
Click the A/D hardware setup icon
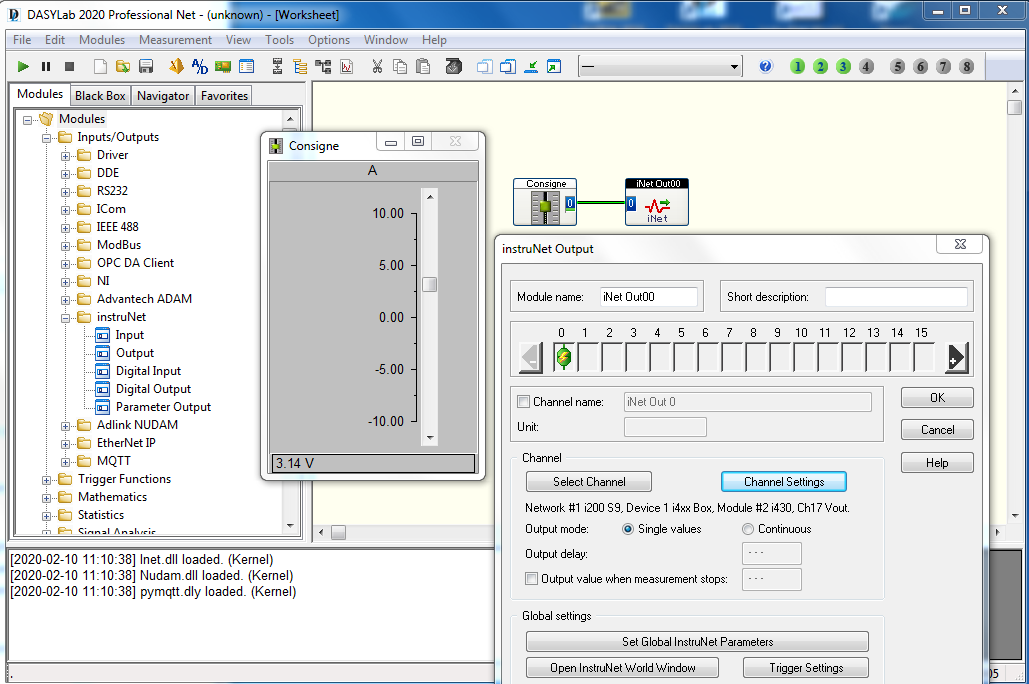click(200, 66)
